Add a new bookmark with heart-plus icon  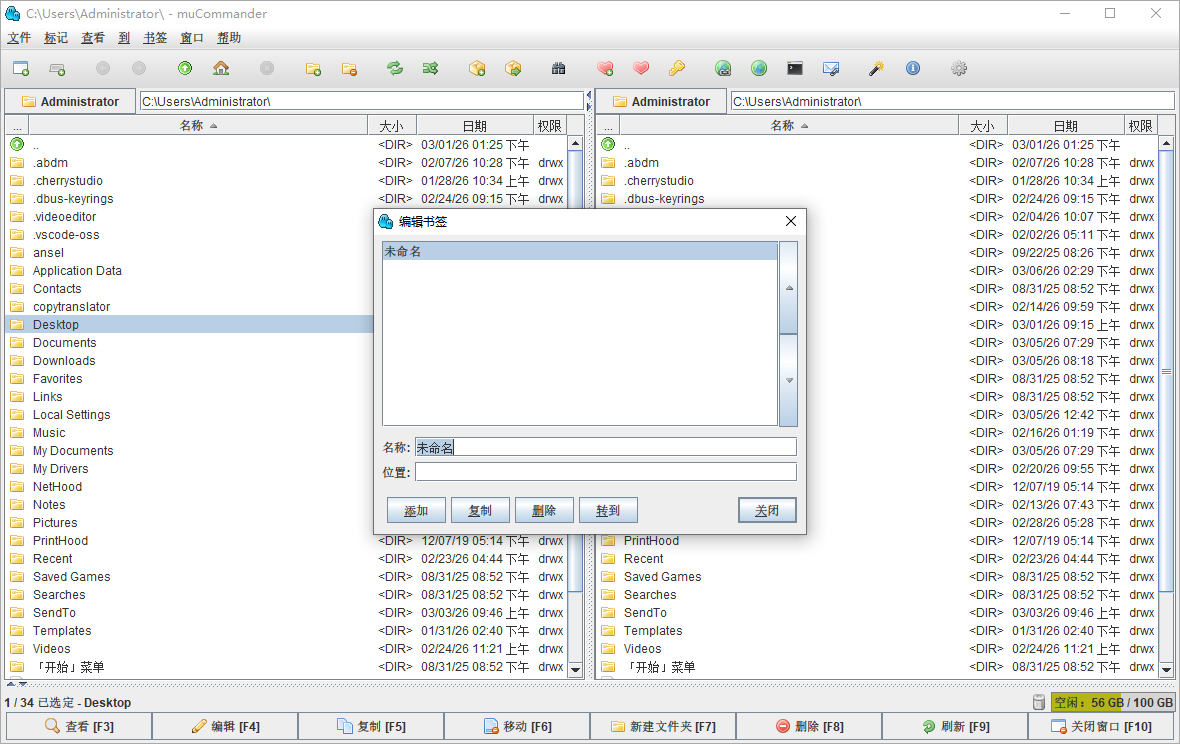coord(605,68)
